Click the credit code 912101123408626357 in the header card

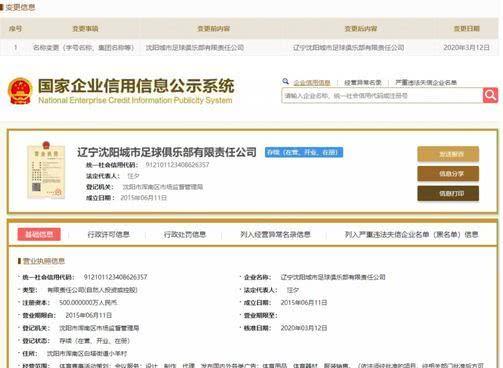click(x=177, y=165)
